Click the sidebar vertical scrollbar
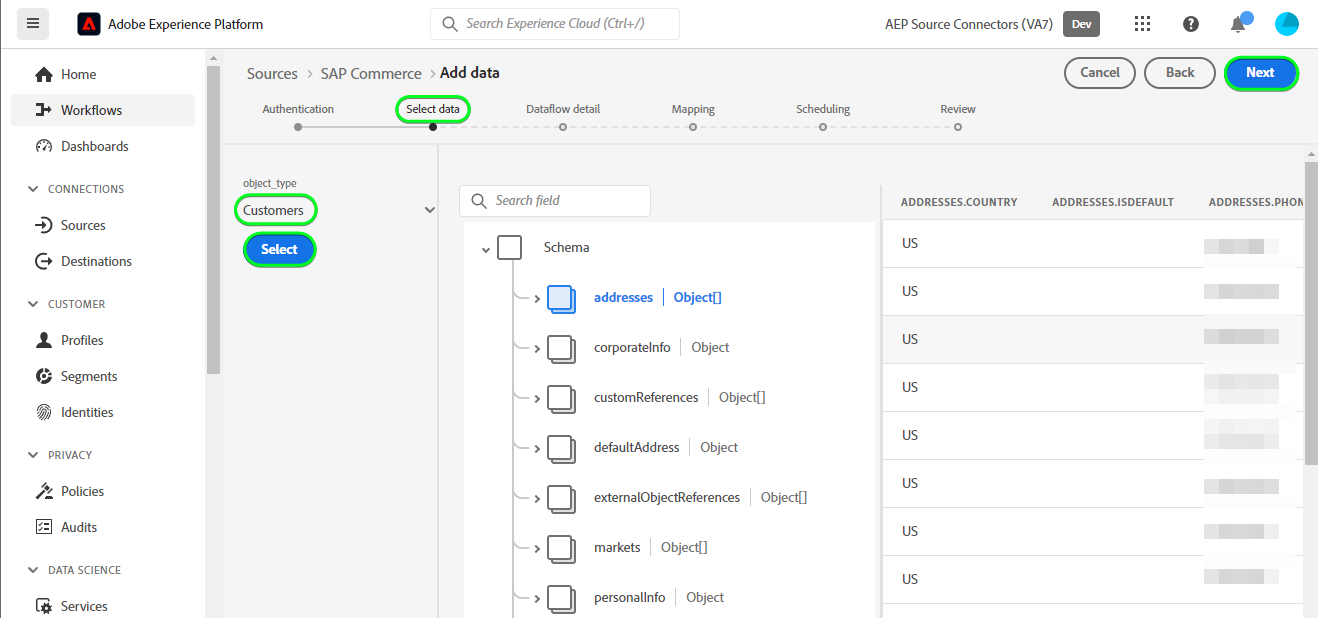1318x618 pixels. coord(212,220)
